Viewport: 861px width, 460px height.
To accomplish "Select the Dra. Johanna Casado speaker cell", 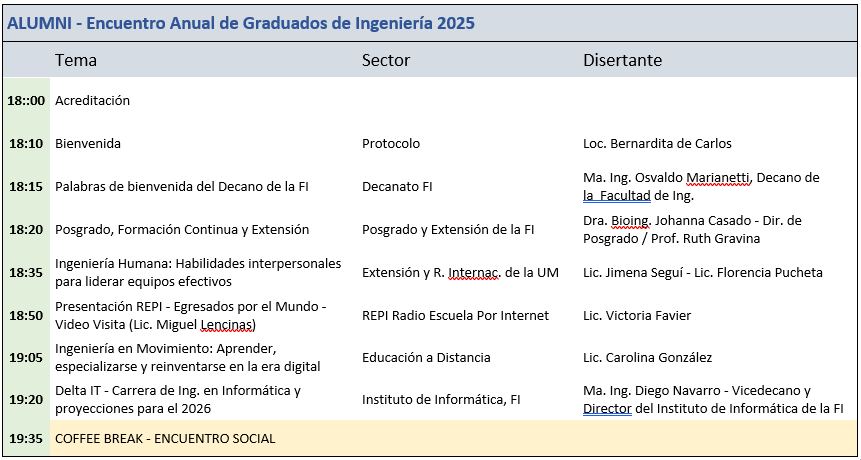I will pos(692,230).
